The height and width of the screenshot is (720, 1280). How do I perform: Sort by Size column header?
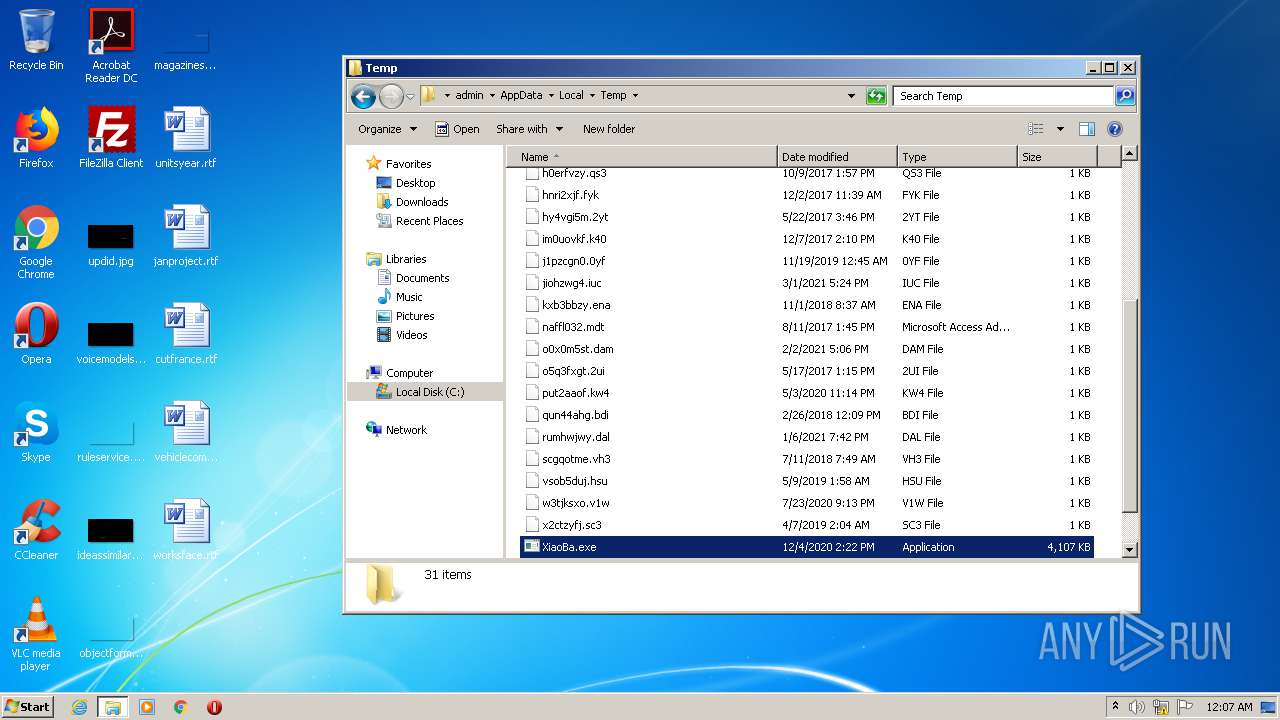pos(1057,157)
